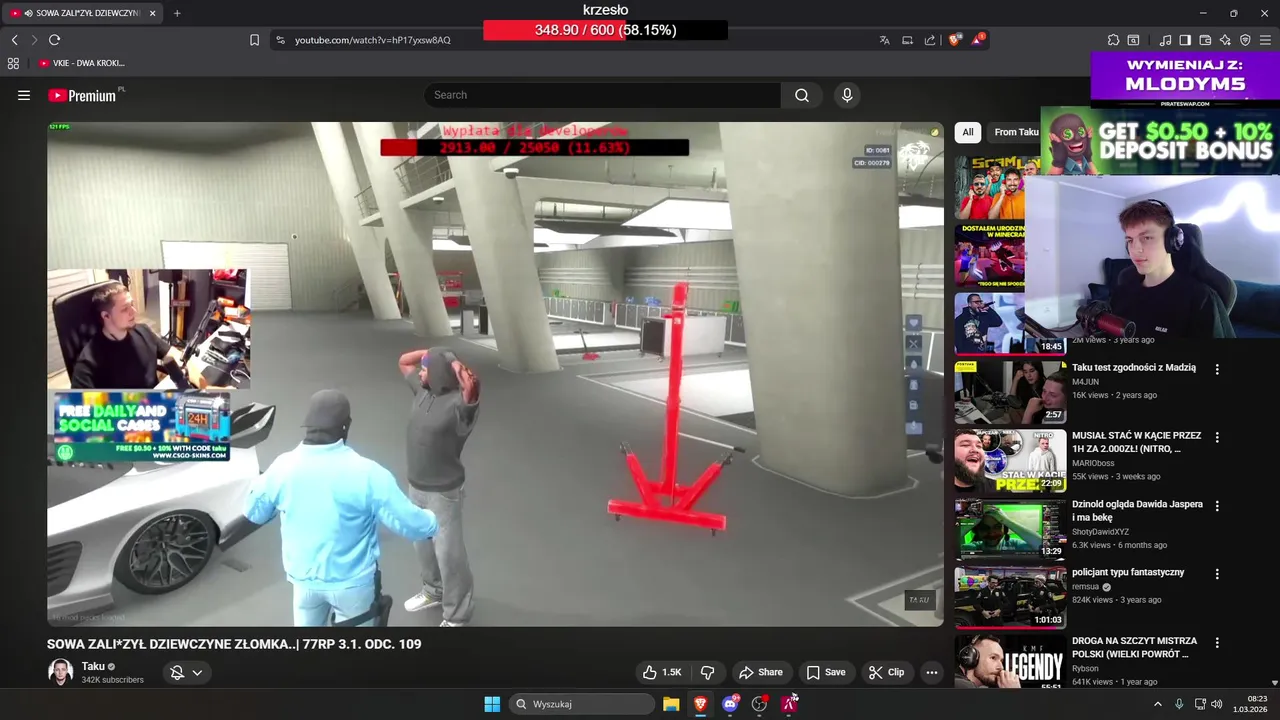The height and width of the screenshot is (720, 1280).
Task: Open browser extensions puzzle icon
Action: click(1113, 40)
